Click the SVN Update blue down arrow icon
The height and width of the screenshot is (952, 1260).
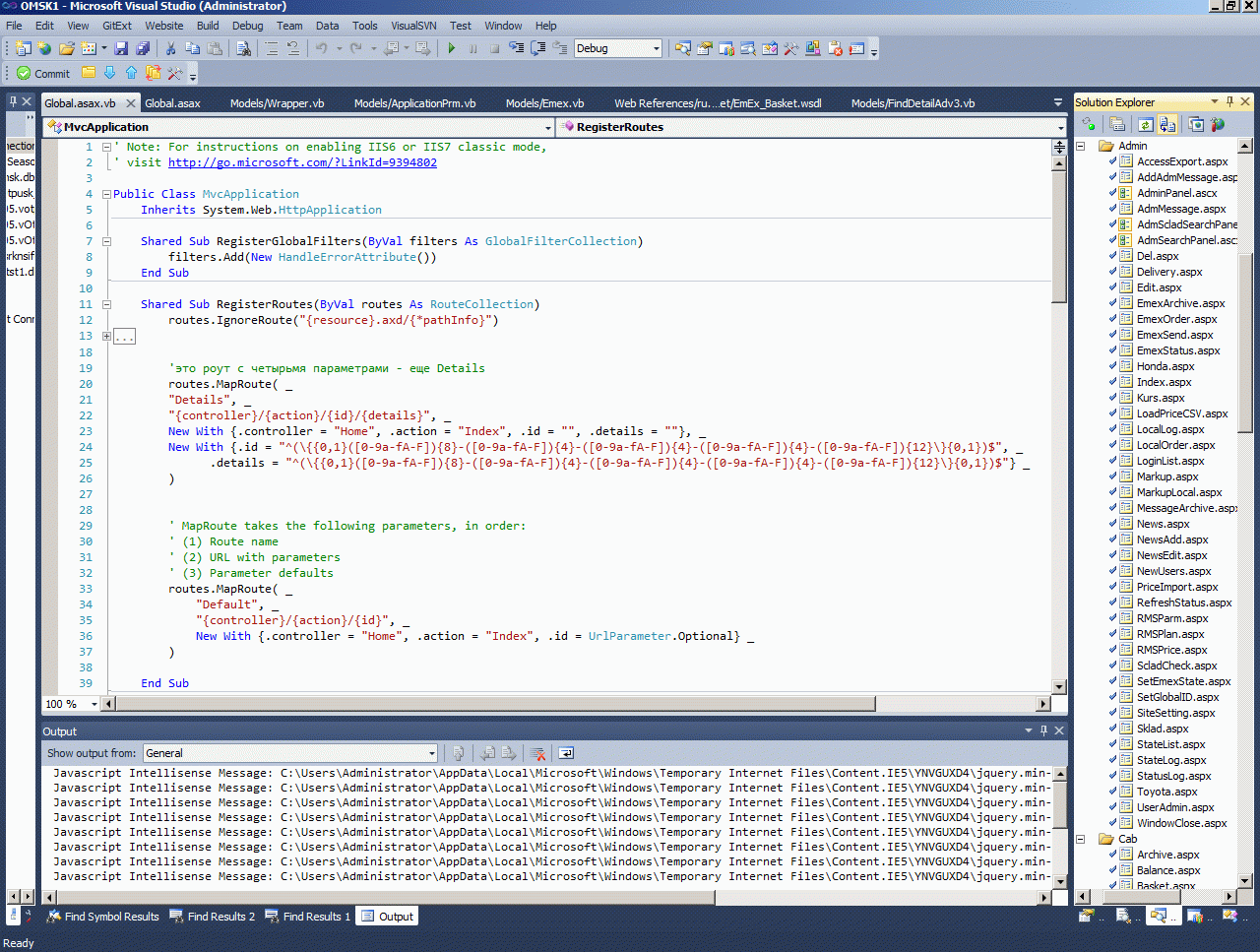point(109,73)
